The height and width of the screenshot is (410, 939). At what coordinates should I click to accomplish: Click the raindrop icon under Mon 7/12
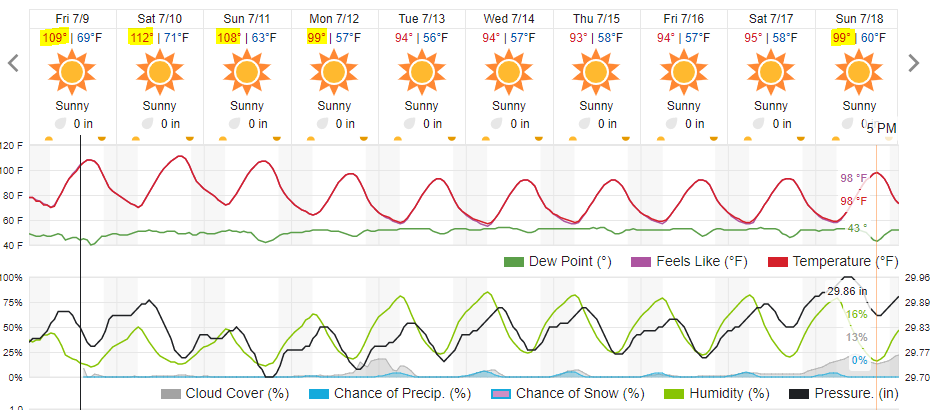[323, 124]
